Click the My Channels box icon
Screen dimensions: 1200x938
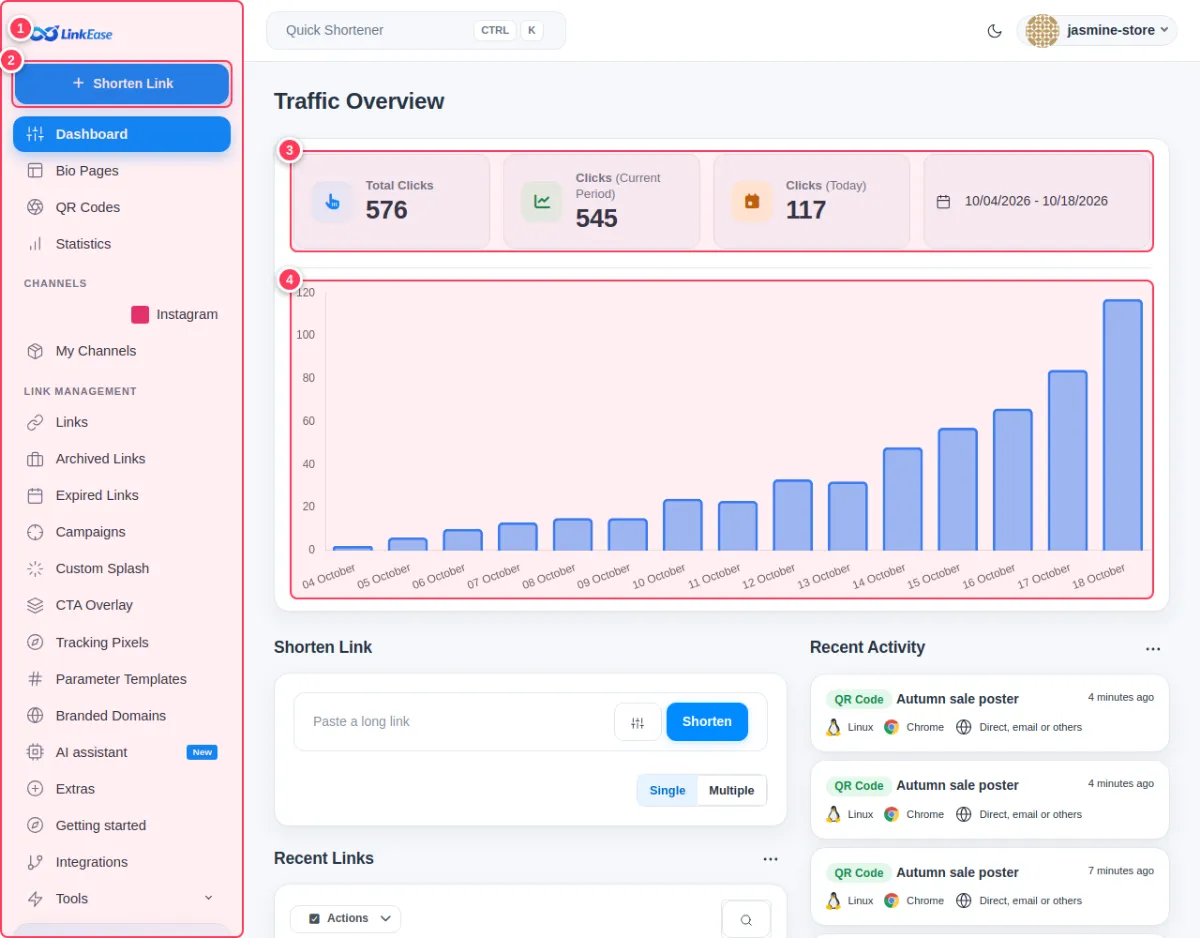35,351
